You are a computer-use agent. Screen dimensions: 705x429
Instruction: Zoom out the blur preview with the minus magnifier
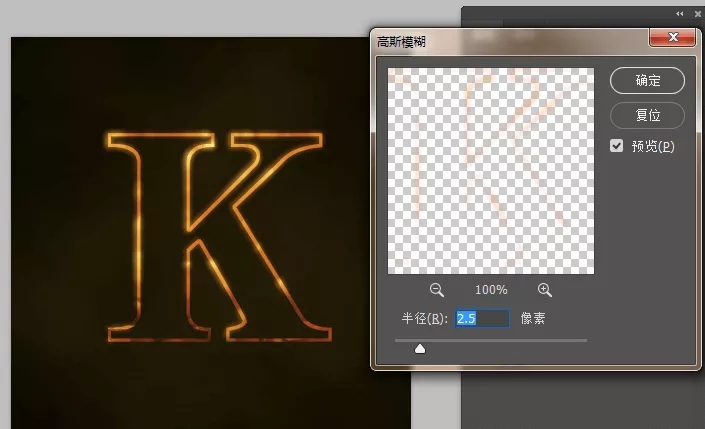click(436, 290)
